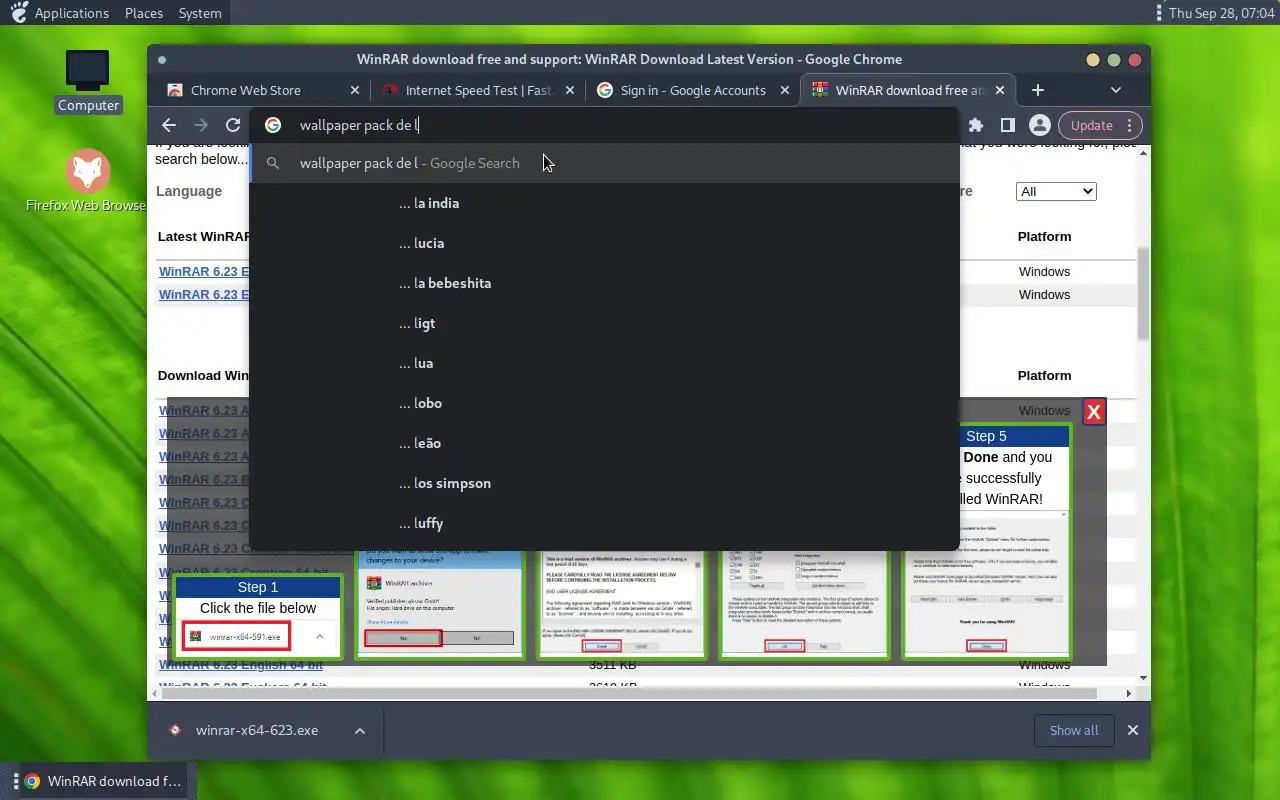Viewport: 1280px width, 800px height.
Task: Choose 'wallpaper pack de l - Google Search' suggestion
Action: [604, 163]
